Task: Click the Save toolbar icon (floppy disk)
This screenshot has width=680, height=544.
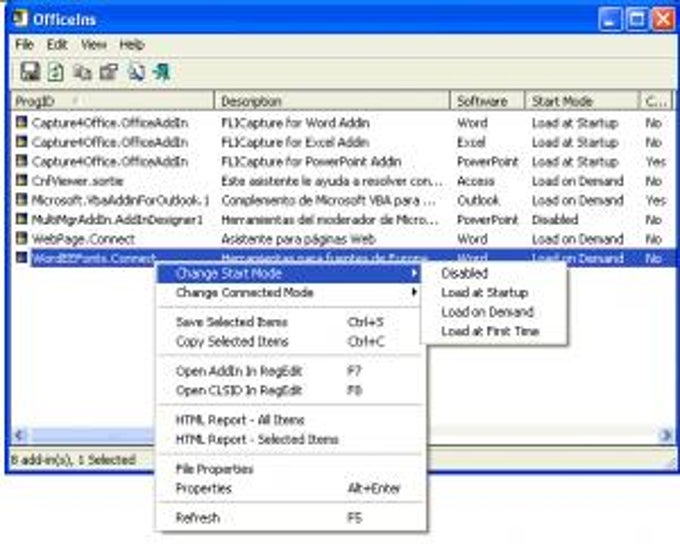Action: click(30, 72)
